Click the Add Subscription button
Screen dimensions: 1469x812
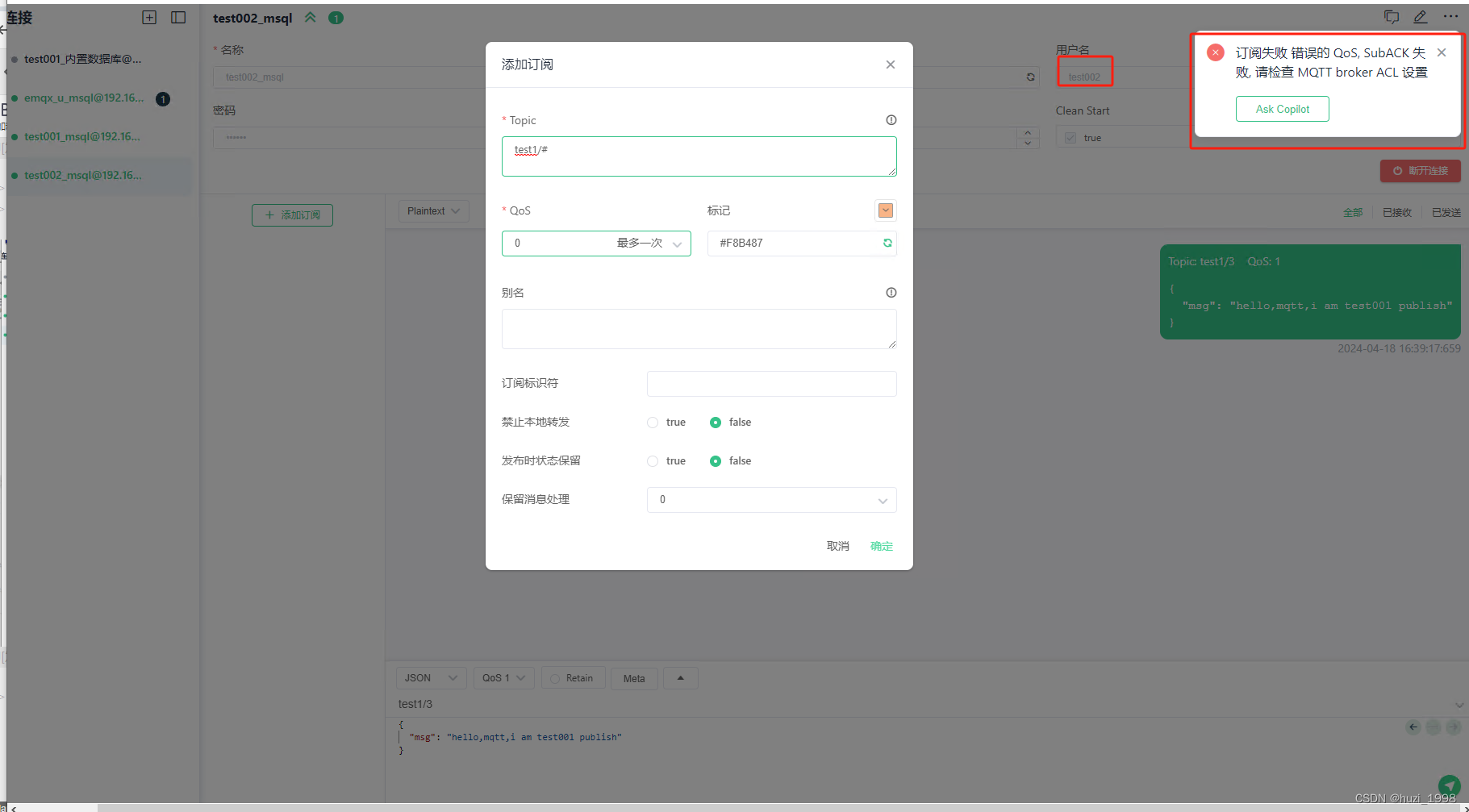(292, 215)
